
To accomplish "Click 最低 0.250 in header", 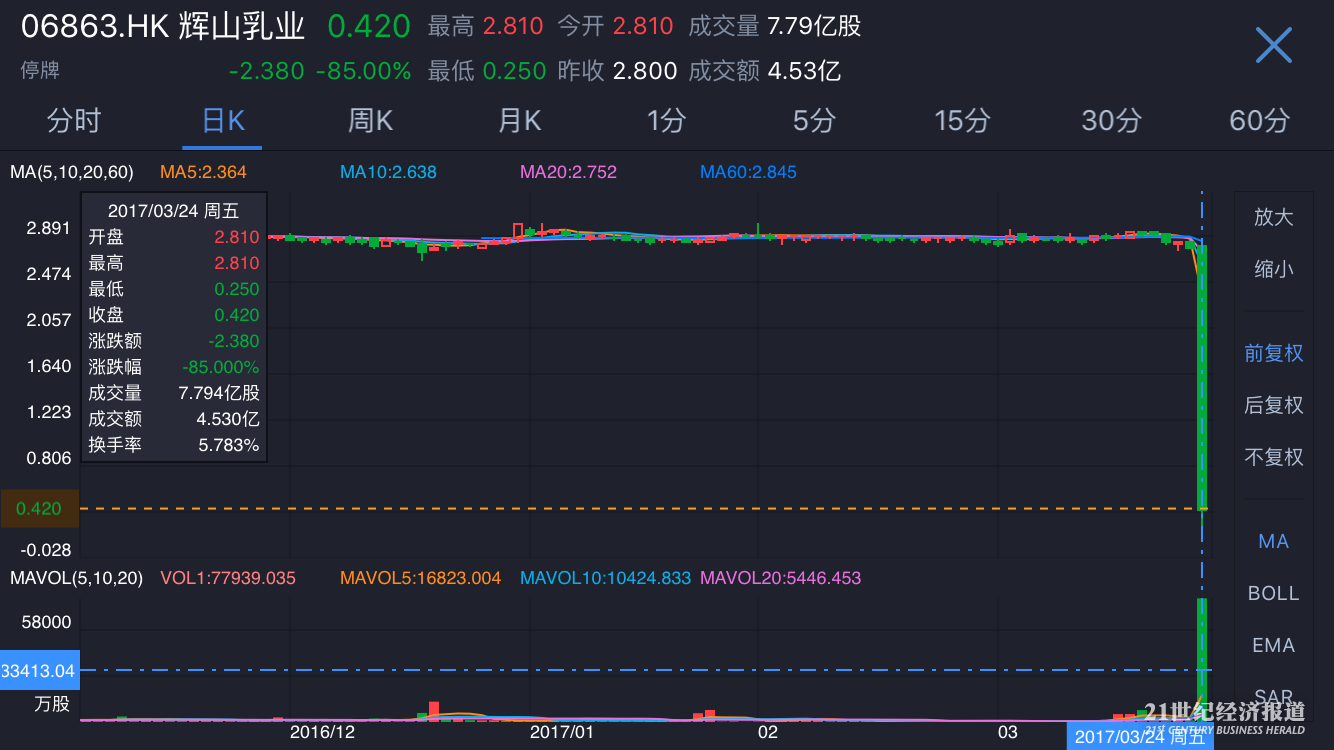I will click(487, 71).
